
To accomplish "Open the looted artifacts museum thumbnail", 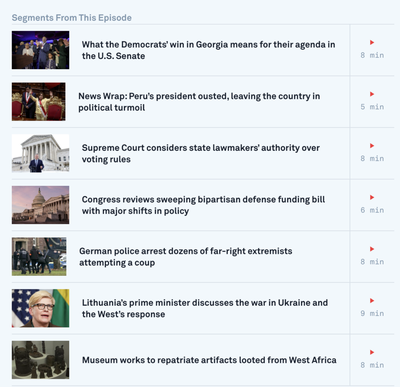I will pyautogui.click(x=40, y=360).
